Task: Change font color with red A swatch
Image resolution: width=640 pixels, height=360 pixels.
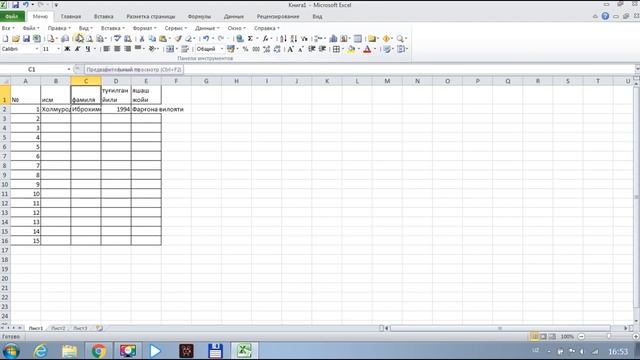Action: click(x=367, y=49)
